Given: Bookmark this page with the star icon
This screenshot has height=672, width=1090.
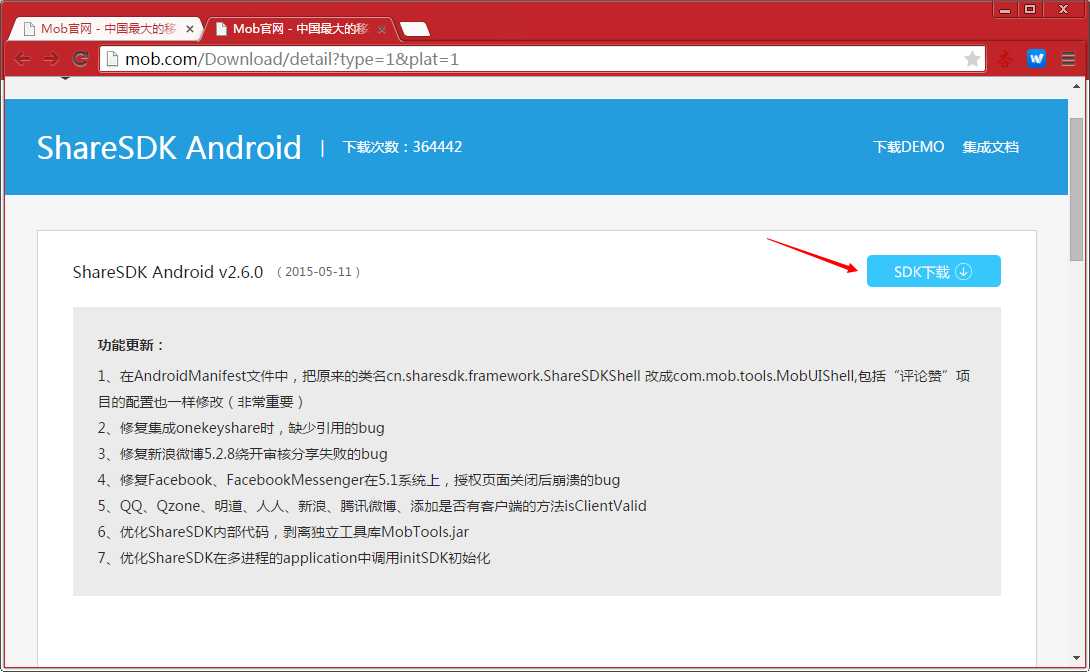Looking at the screenshot, I should click(x=972, y=59).
